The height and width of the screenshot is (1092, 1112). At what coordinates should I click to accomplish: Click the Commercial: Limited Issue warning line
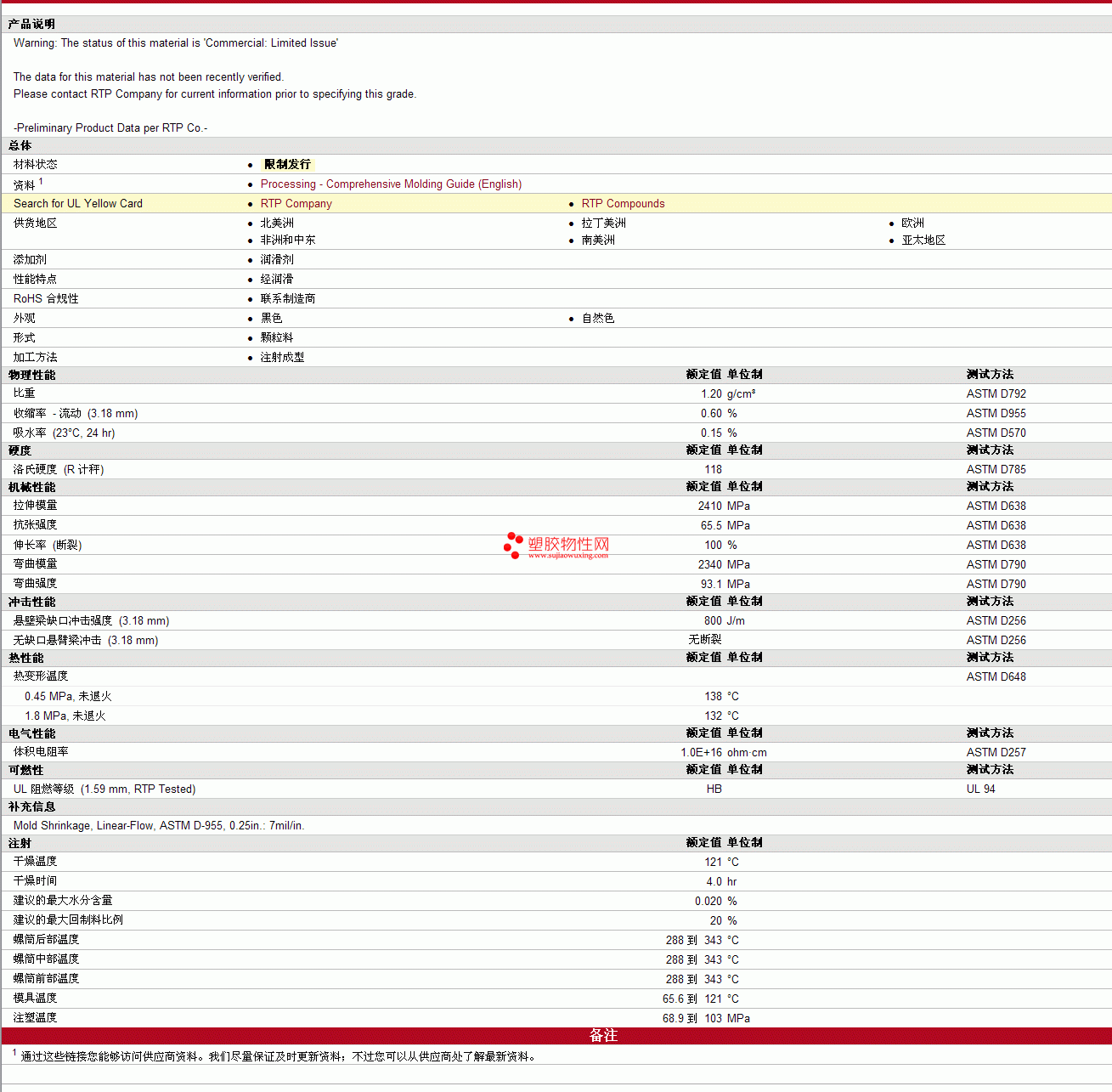point(176,43)
